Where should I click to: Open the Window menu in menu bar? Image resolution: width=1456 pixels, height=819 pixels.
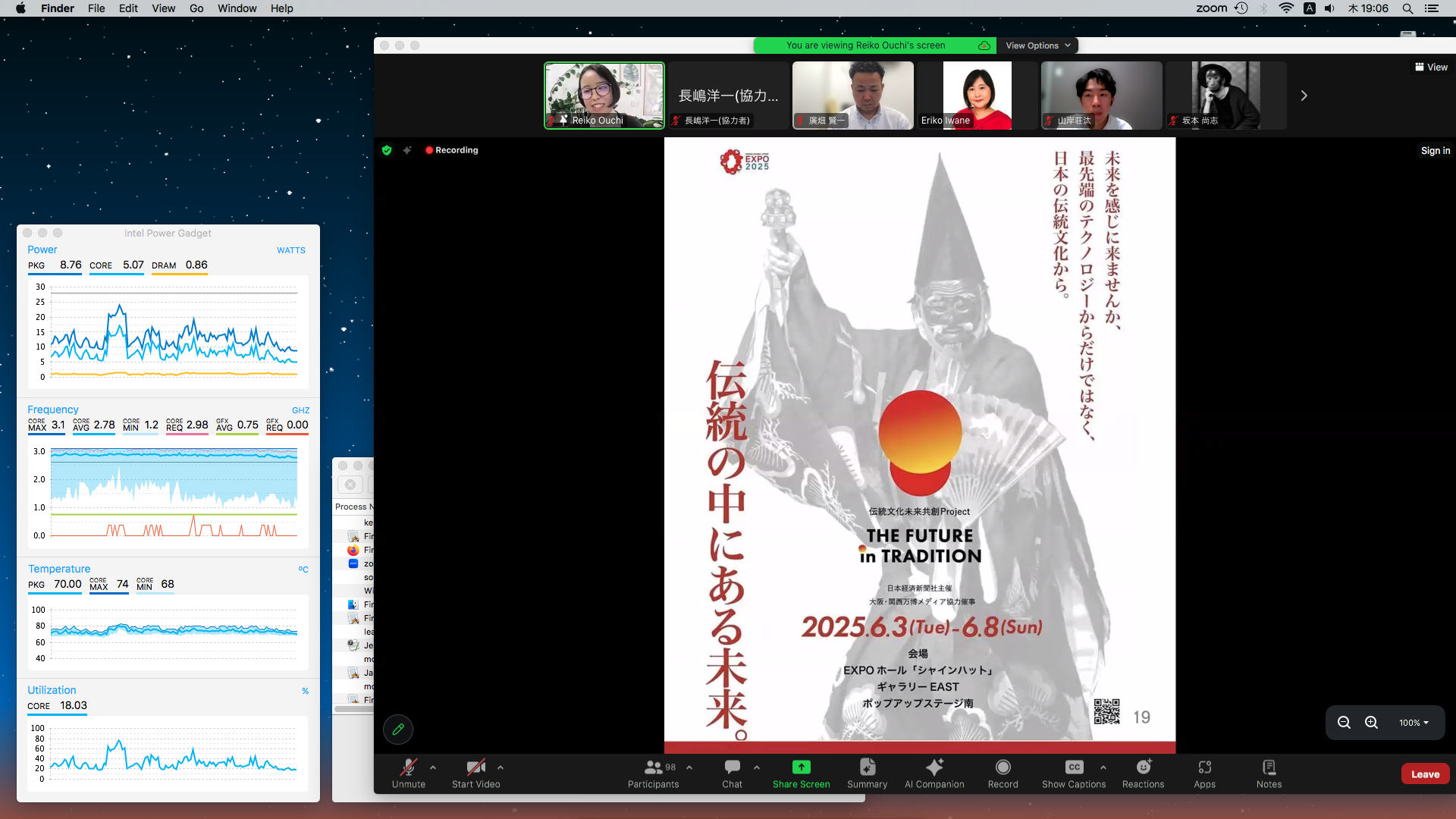pos(237,8)
